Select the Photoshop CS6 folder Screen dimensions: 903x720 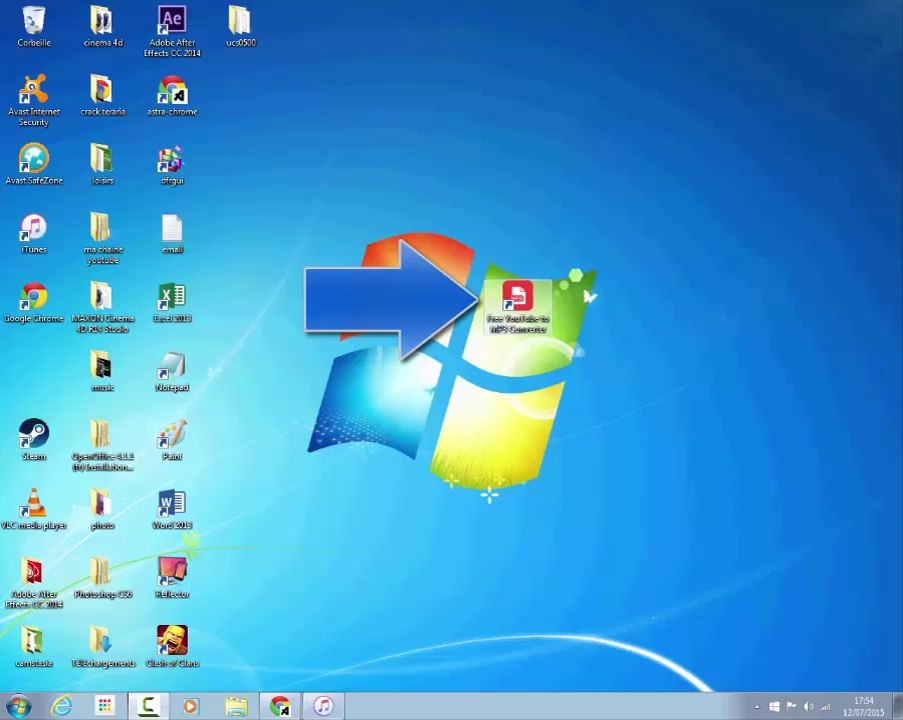pos(103,578)
